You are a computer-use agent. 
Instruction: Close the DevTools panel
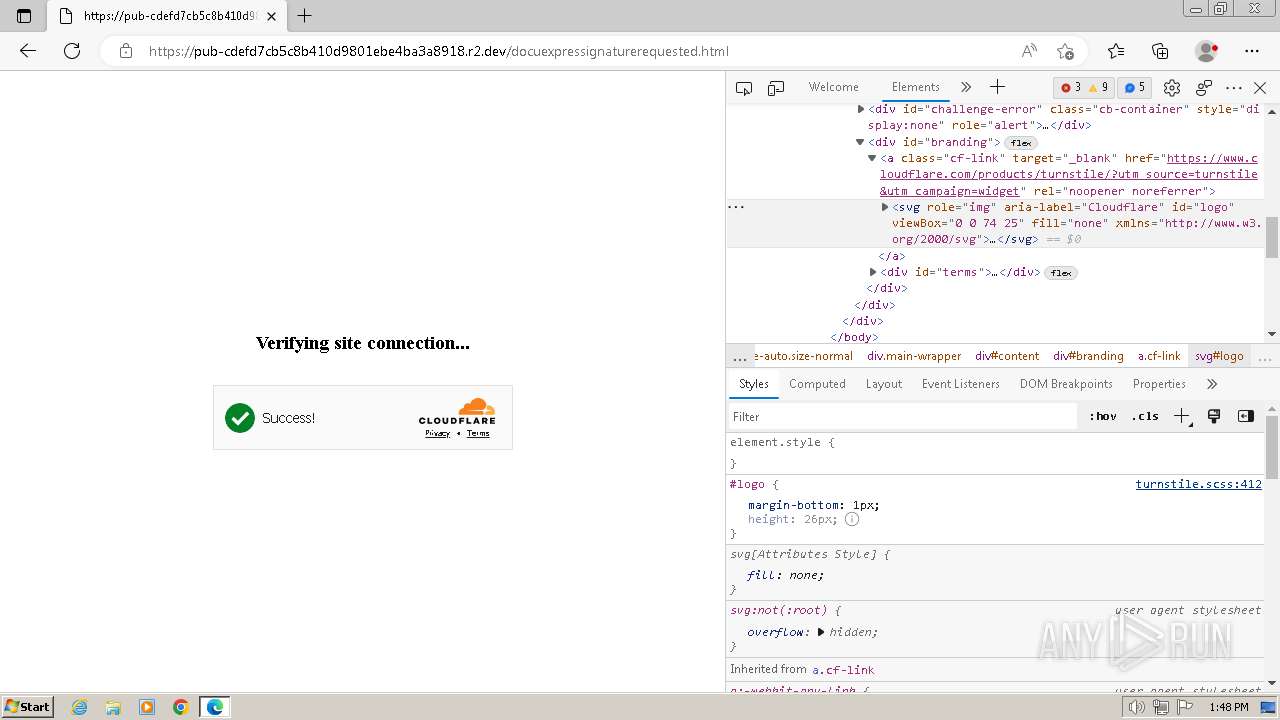click(1260, 88)
